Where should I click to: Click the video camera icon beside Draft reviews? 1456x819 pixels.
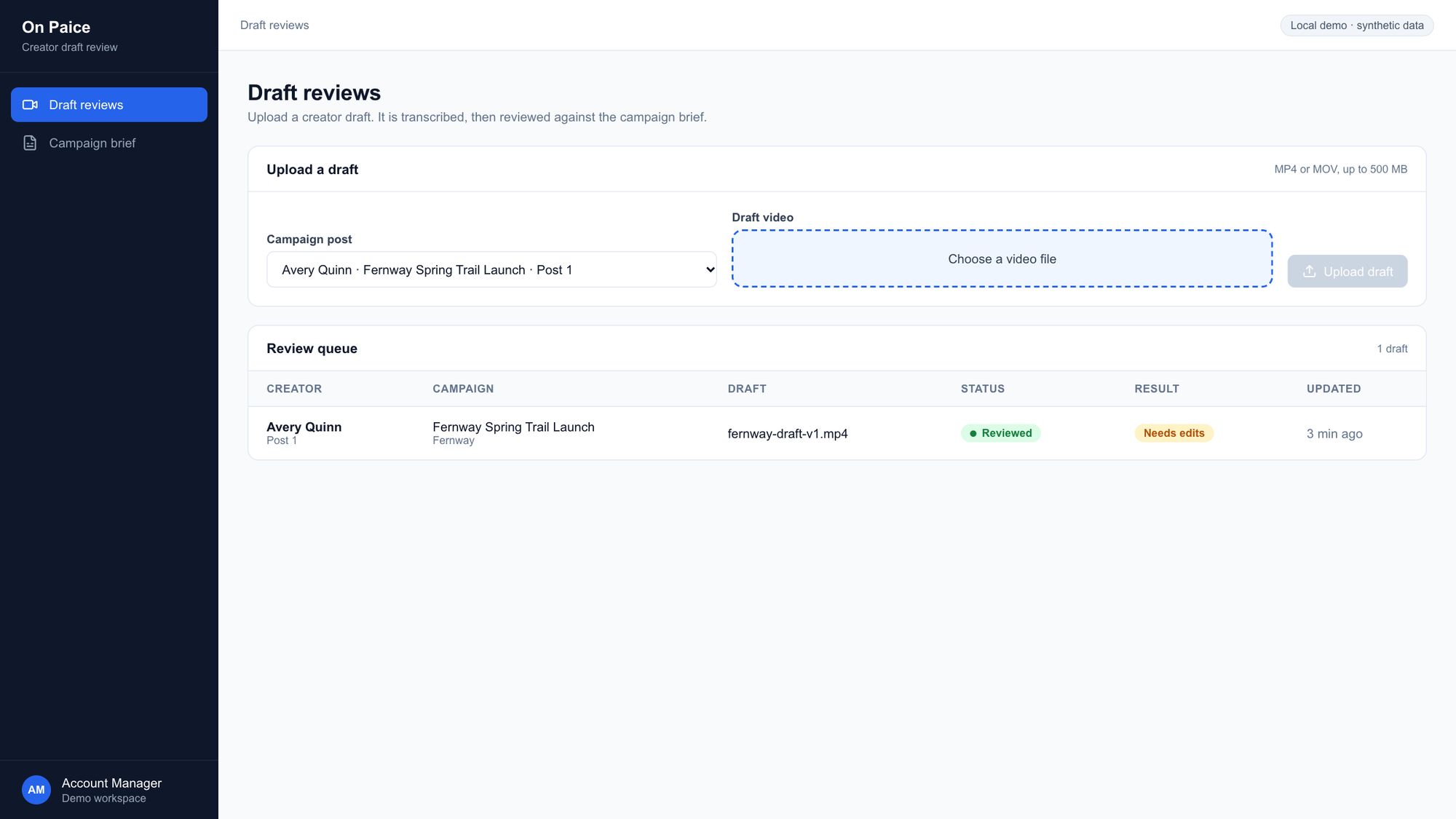30,105
